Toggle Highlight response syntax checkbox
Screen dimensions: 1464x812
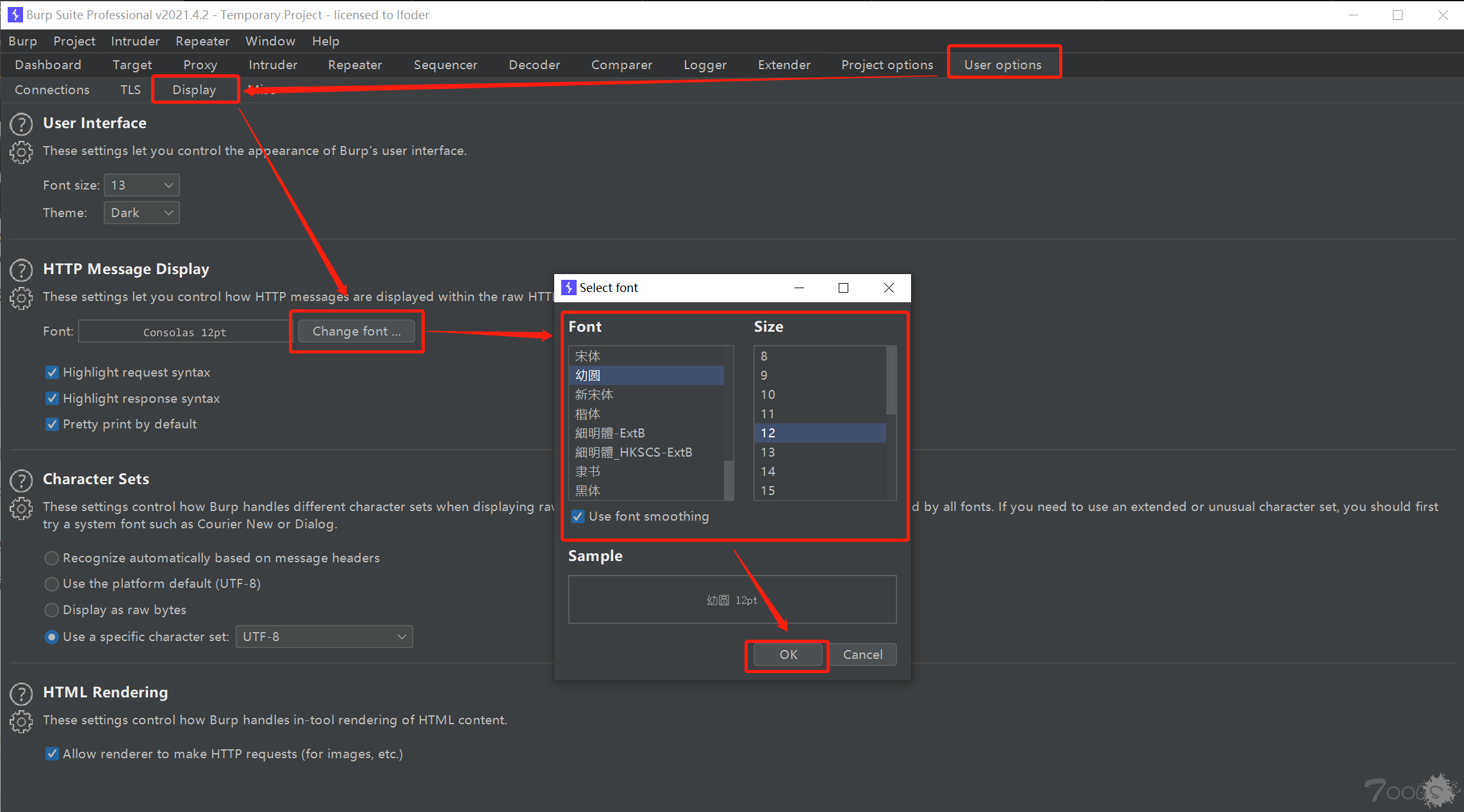click(53, 398)
